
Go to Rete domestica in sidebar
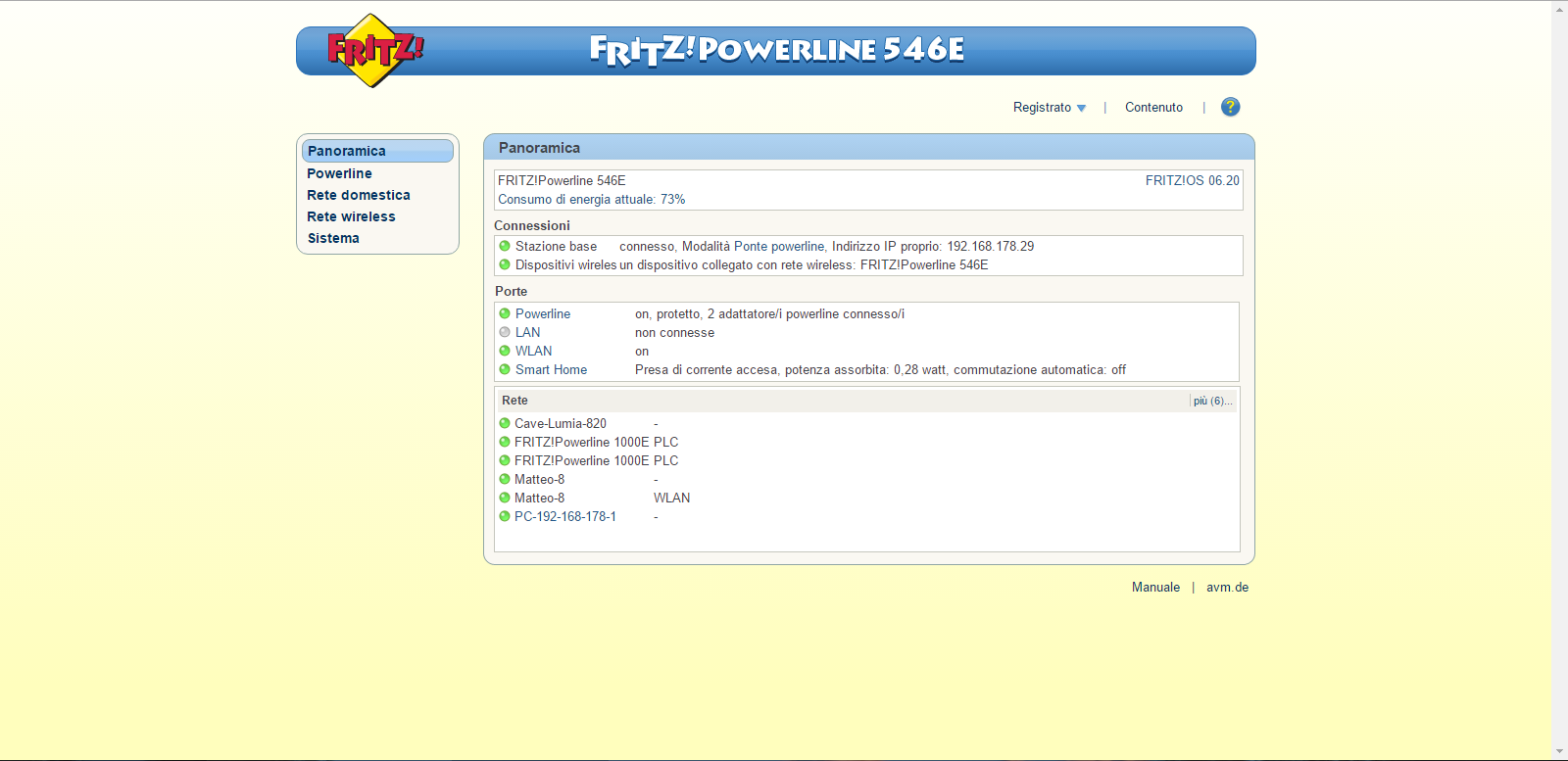pos(359,195)
